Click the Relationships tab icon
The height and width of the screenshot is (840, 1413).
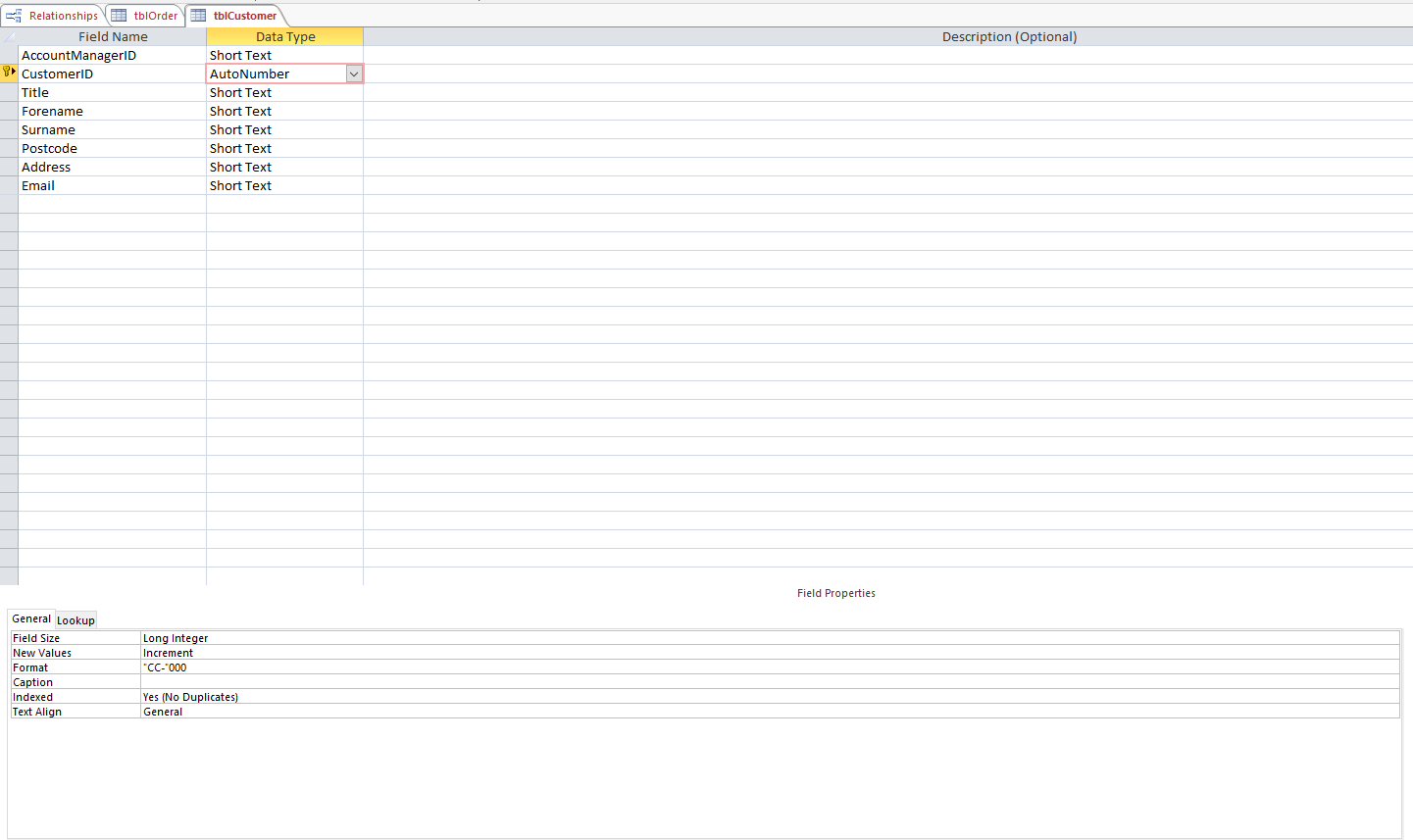14,16
